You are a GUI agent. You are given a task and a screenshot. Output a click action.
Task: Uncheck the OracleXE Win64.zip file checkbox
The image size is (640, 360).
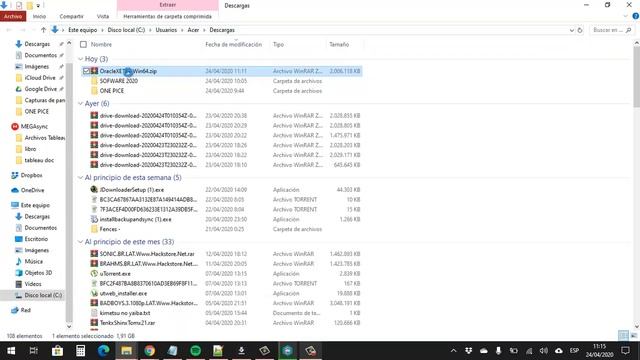86,71
